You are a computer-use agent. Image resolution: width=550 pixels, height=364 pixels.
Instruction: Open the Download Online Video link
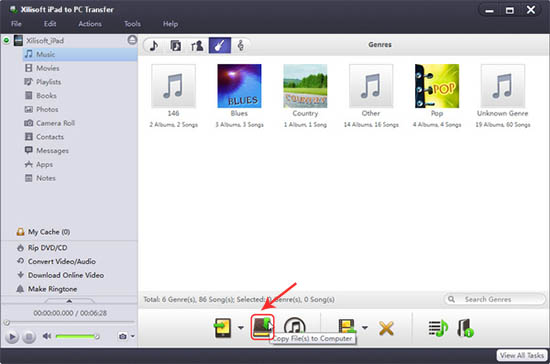click(x=66, y=275)
